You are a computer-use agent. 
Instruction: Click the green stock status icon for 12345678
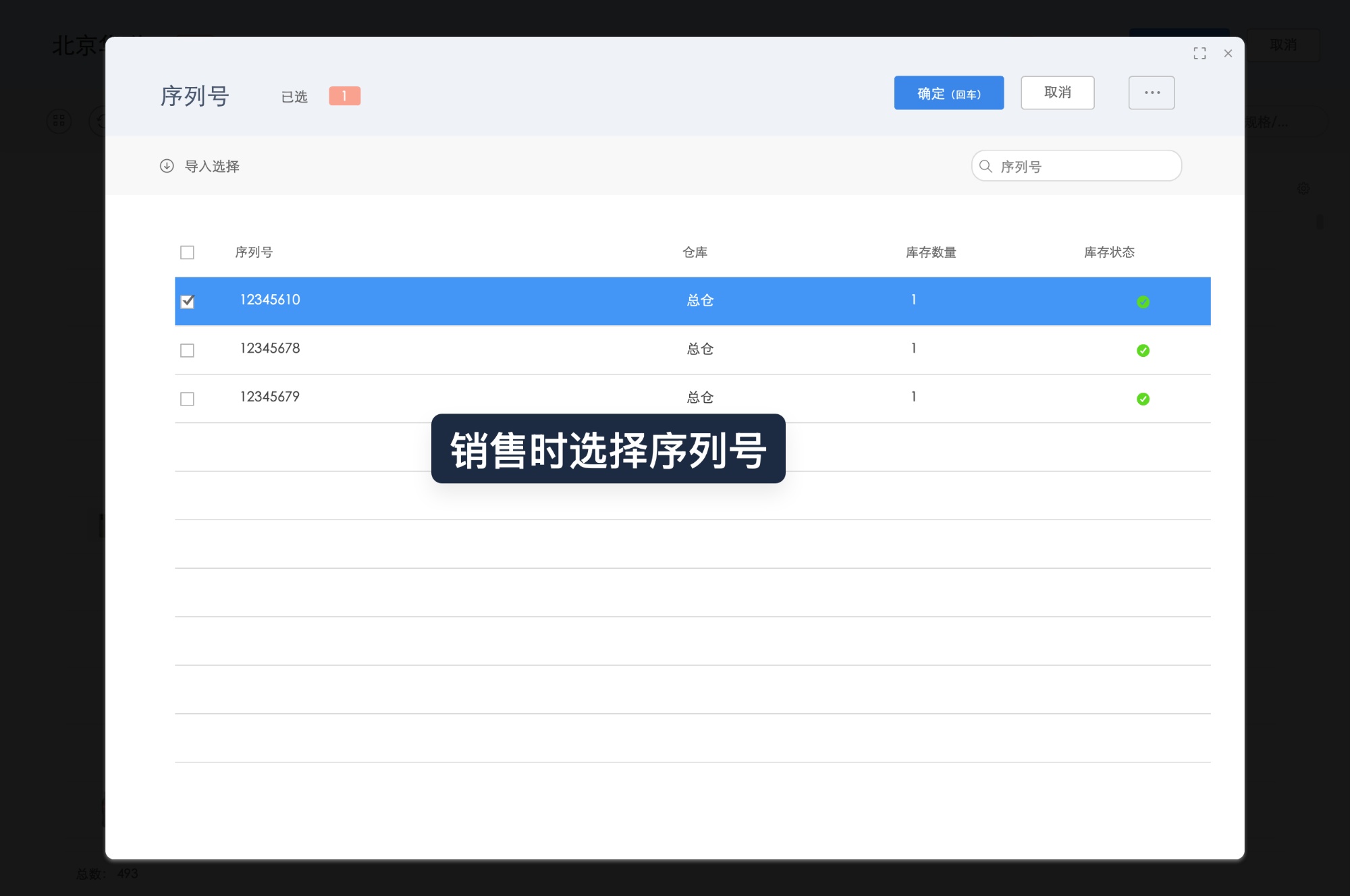(1143, 349)
